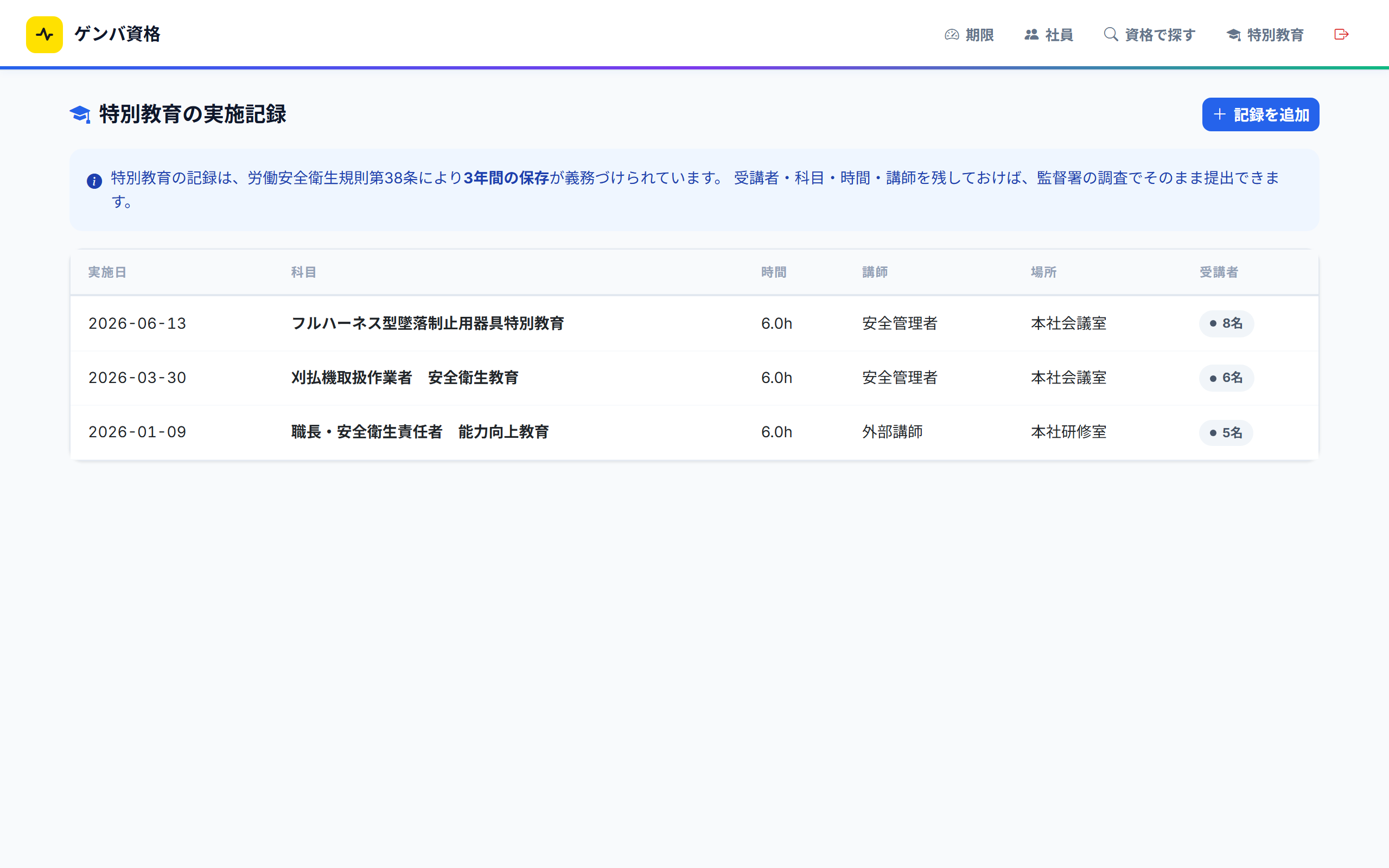Click the 時間 column header

pos(774,272)
